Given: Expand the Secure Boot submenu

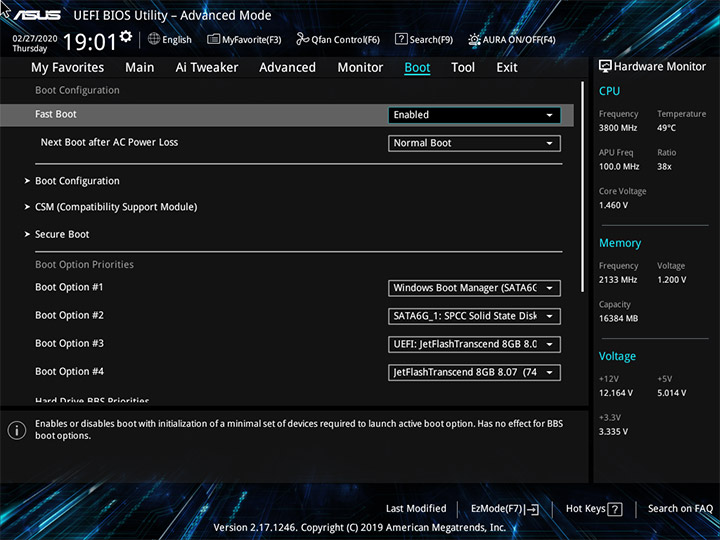Looking at the screenshot, I should point(62,234).
